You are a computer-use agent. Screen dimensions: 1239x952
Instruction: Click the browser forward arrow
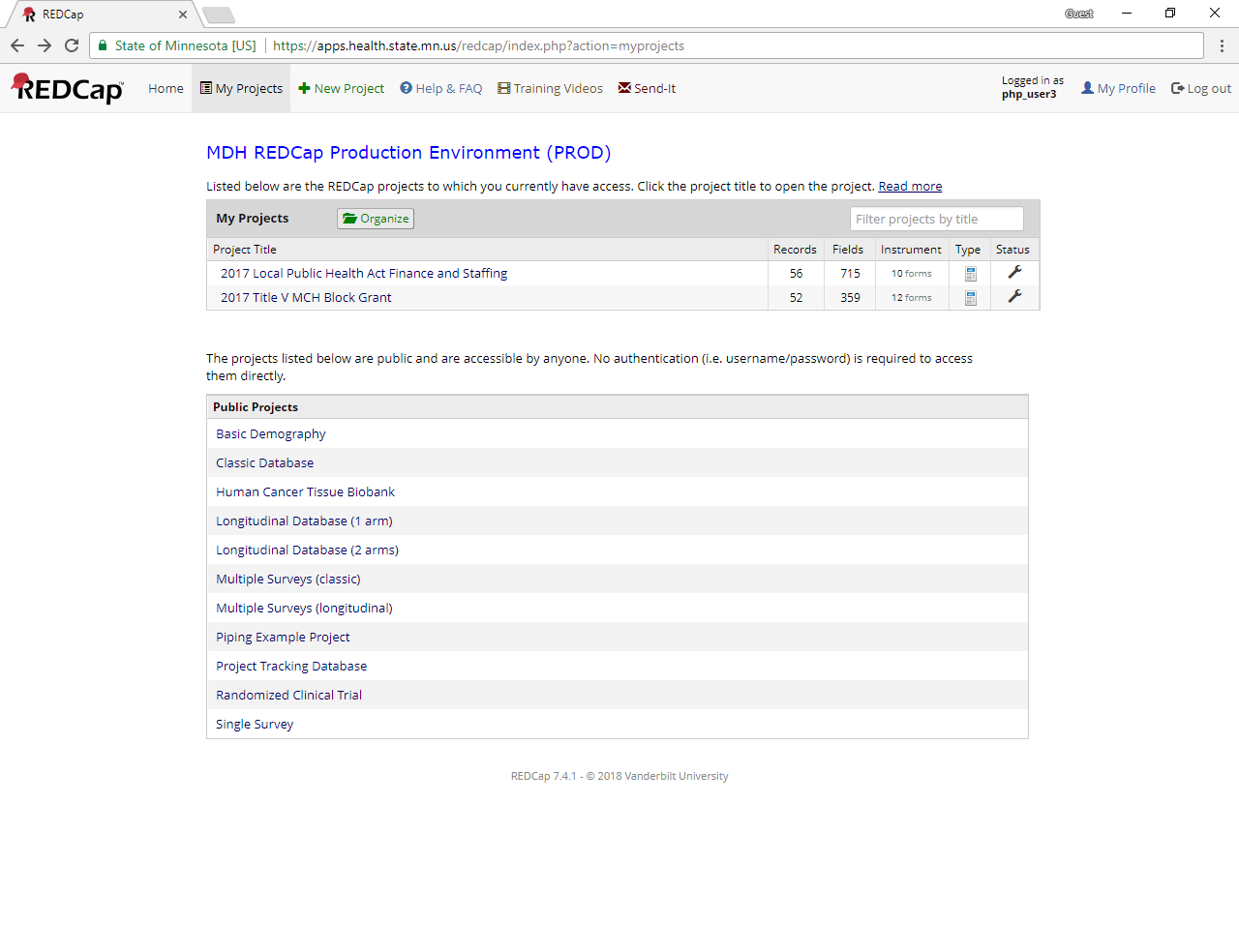pyautogui.click(x=45, y=45)
